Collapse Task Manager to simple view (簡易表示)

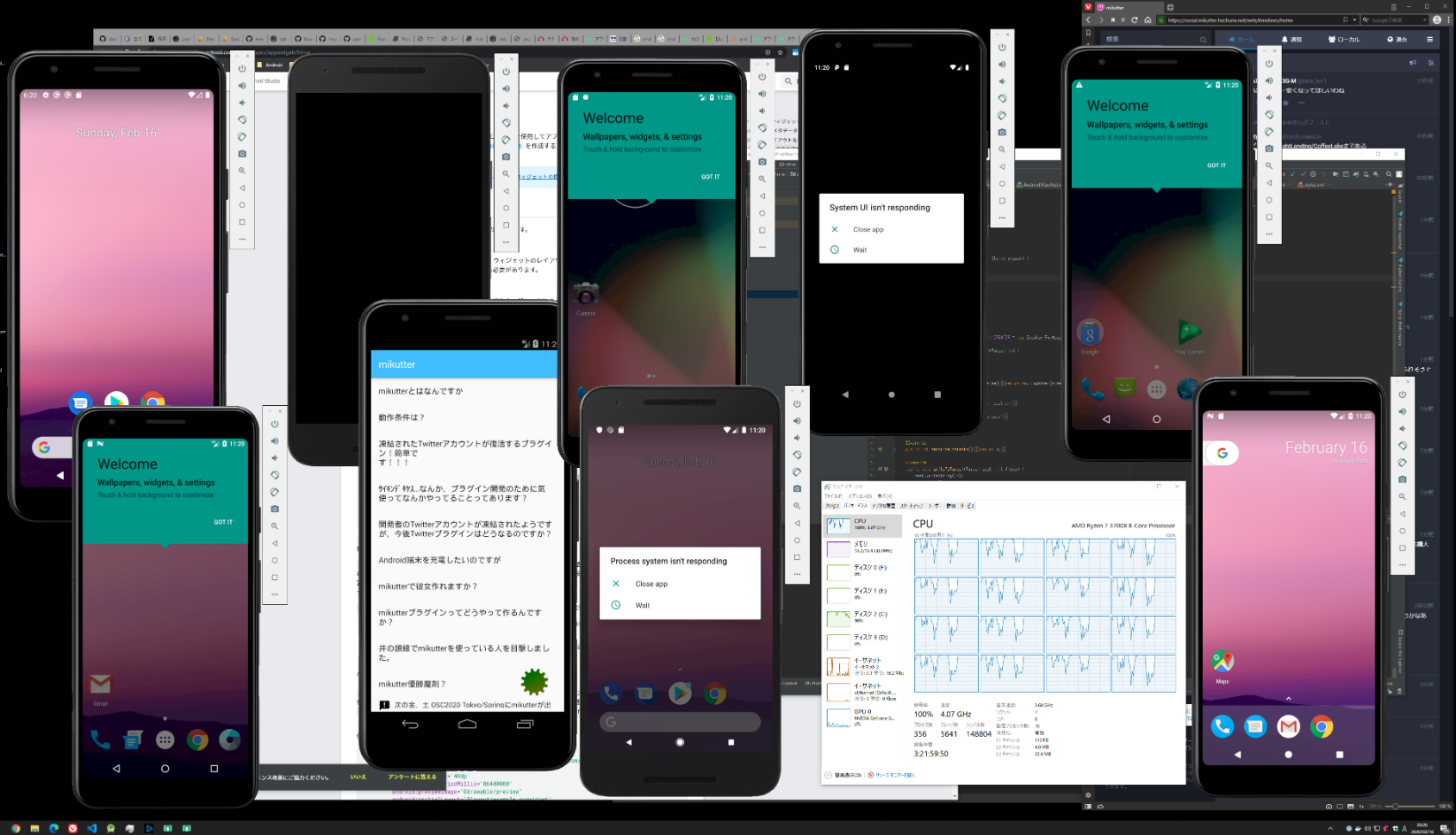point(844,776)
